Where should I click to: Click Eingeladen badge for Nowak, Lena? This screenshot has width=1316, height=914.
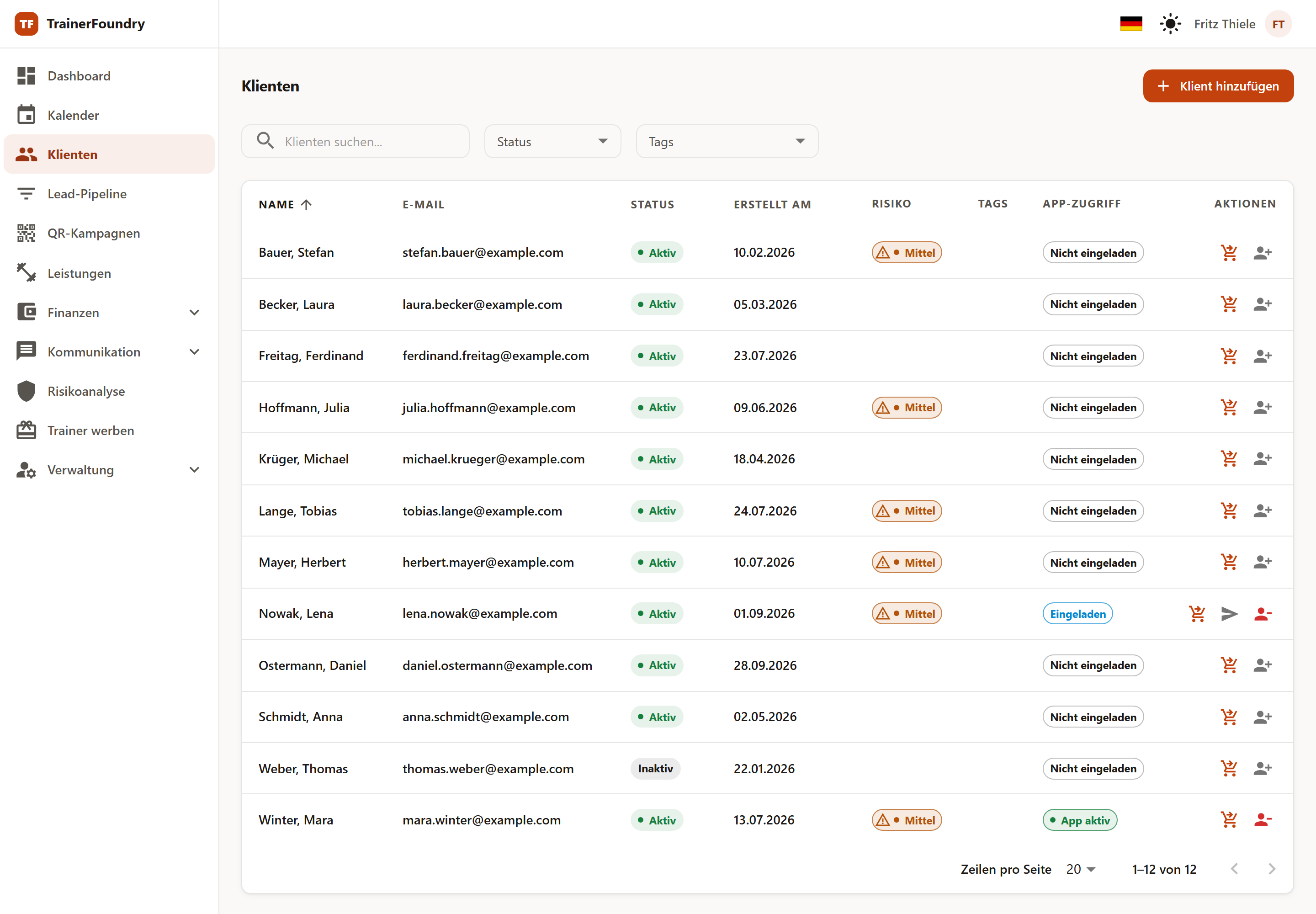click(x=1077, y=614)
